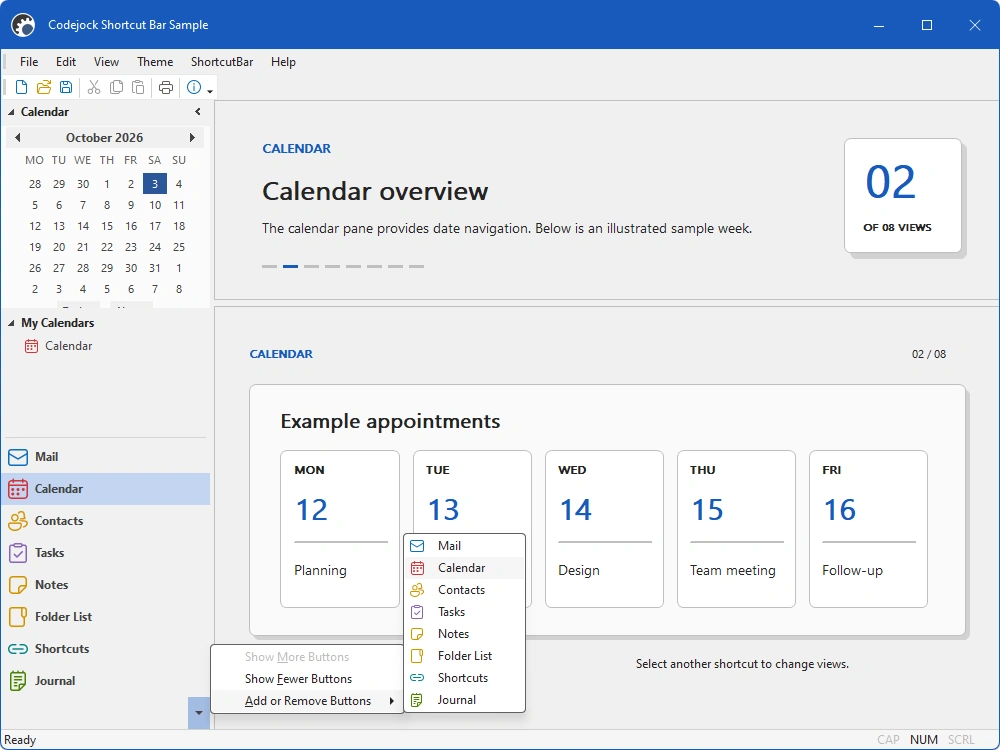
Task: Click the Ready status bar text
Action: [20, 740]
